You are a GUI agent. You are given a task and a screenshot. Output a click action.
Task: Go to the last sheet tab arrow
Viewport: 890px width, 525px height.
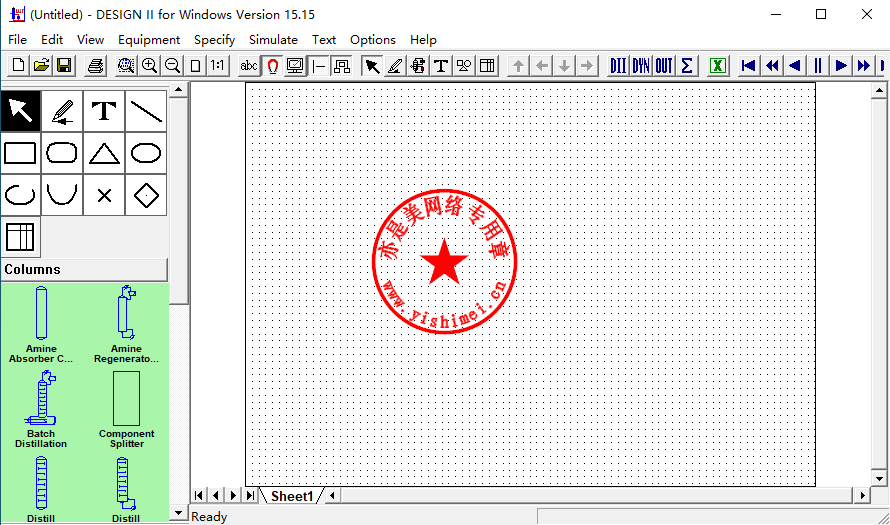click(250, 495)
